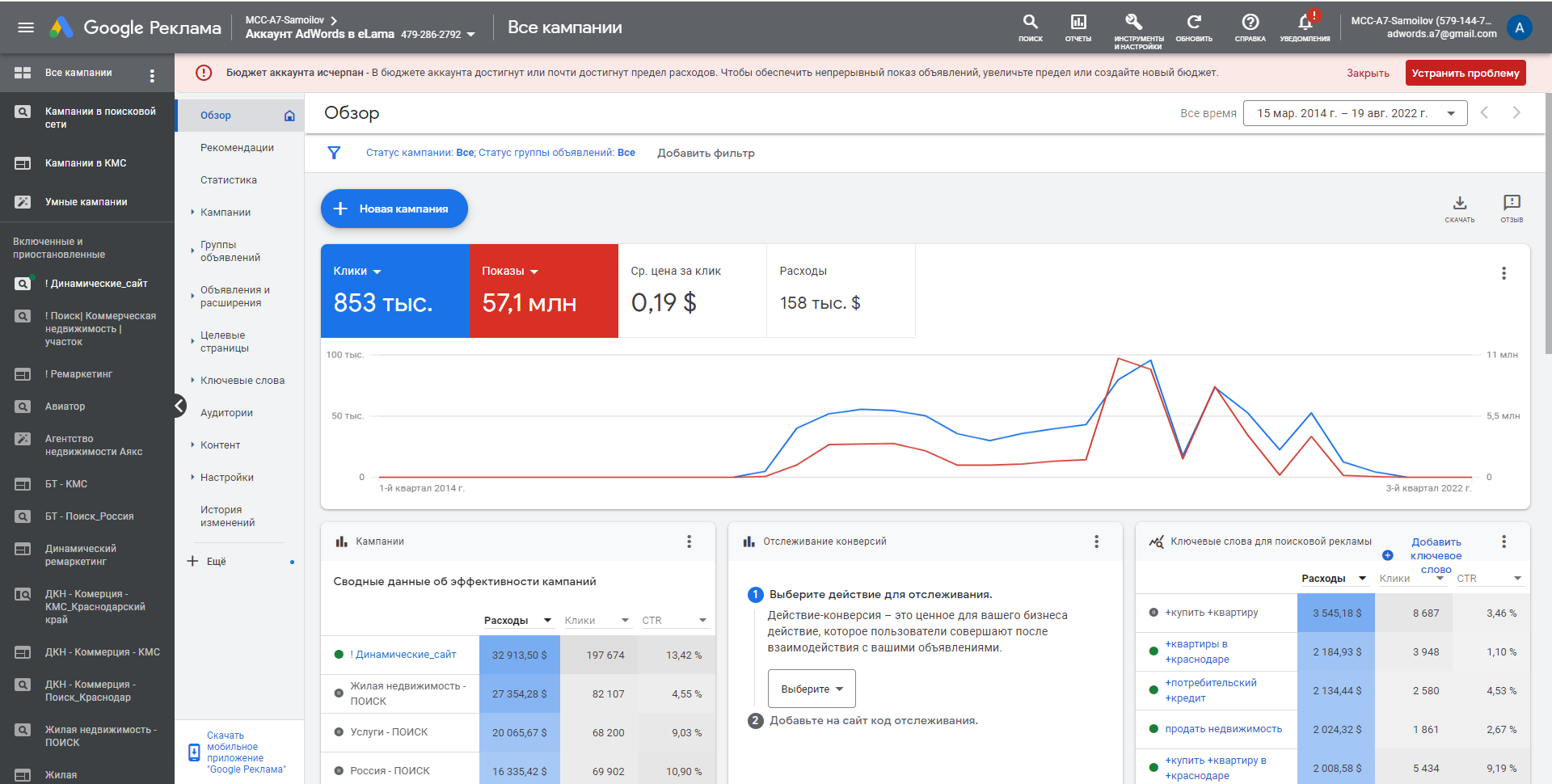Download the overview report (Скачать)
This screenshot has width=1552, height=784.
(x=1460, y=208)
